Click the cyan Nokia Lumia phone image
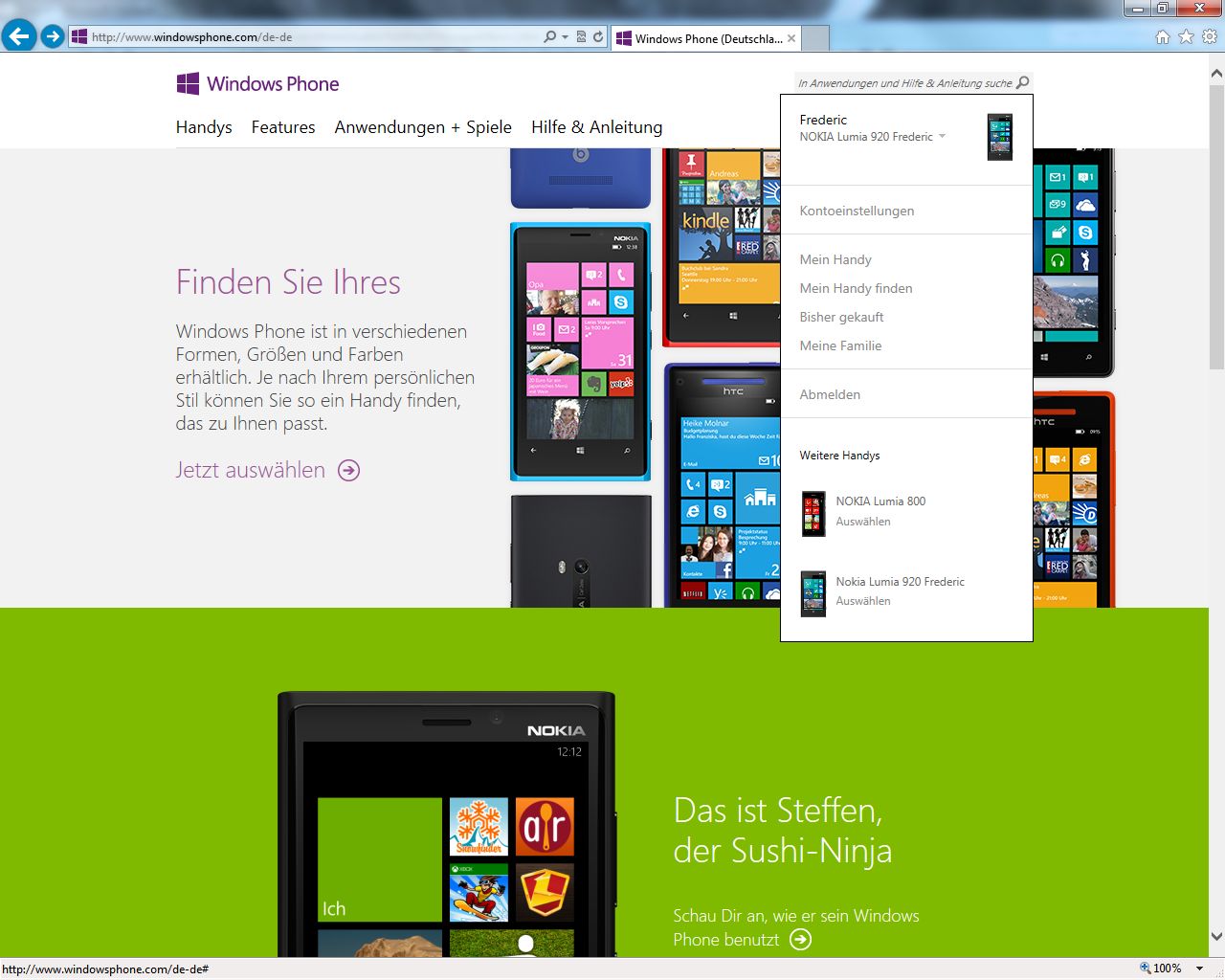The width and height of the screenshot is (1225, 980). pos(580,351)
